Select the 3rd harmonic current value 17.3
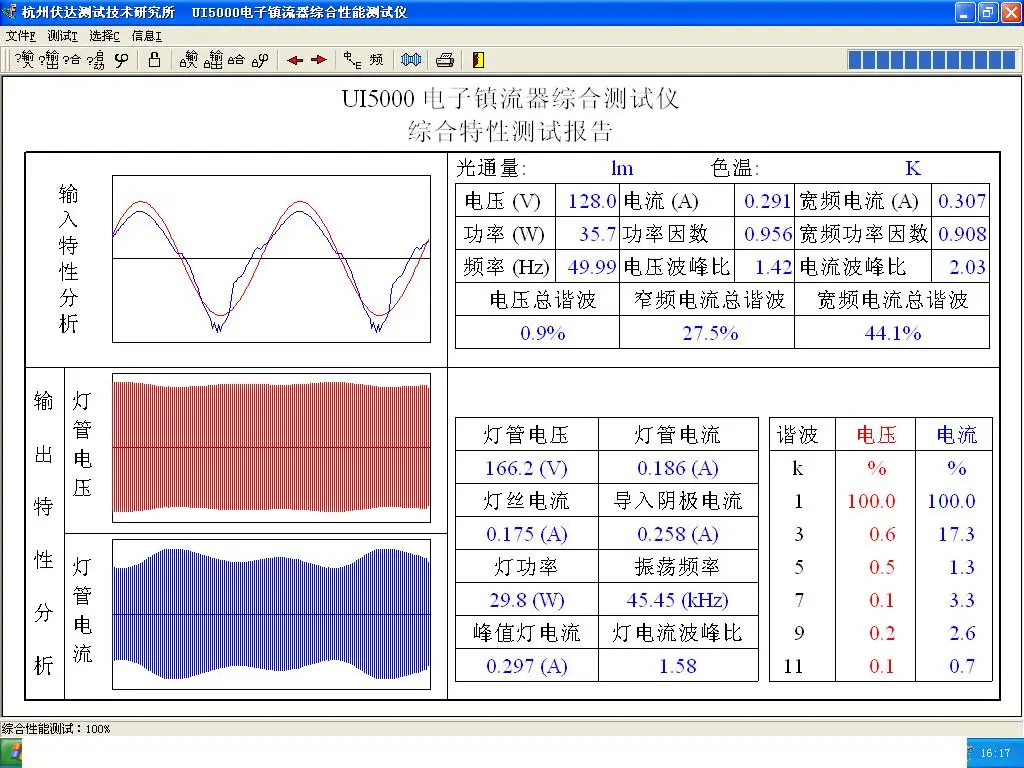 pos(957,534)
